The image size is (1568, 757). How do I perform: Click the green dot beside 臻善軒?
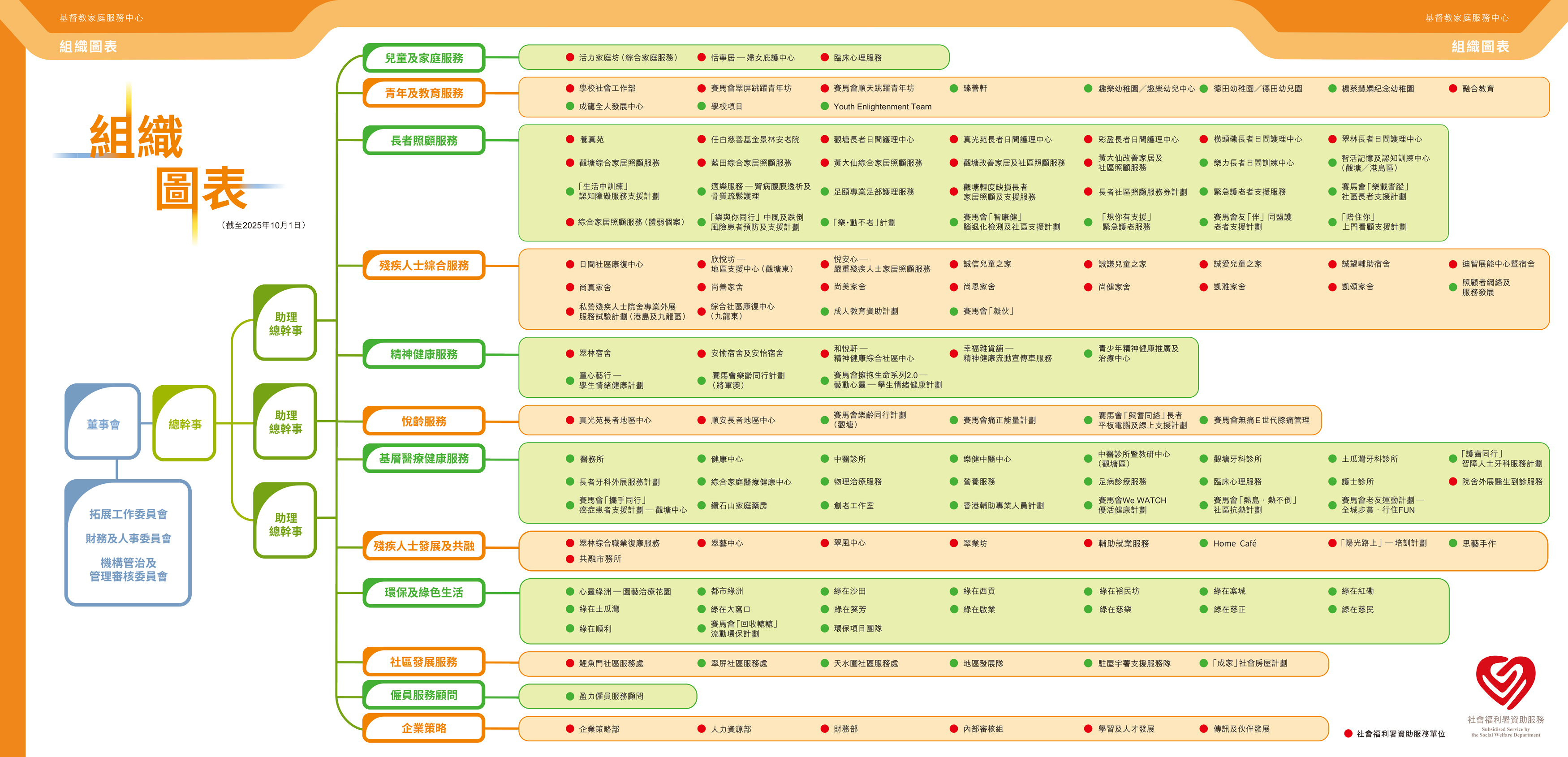[x=954, y=88]
